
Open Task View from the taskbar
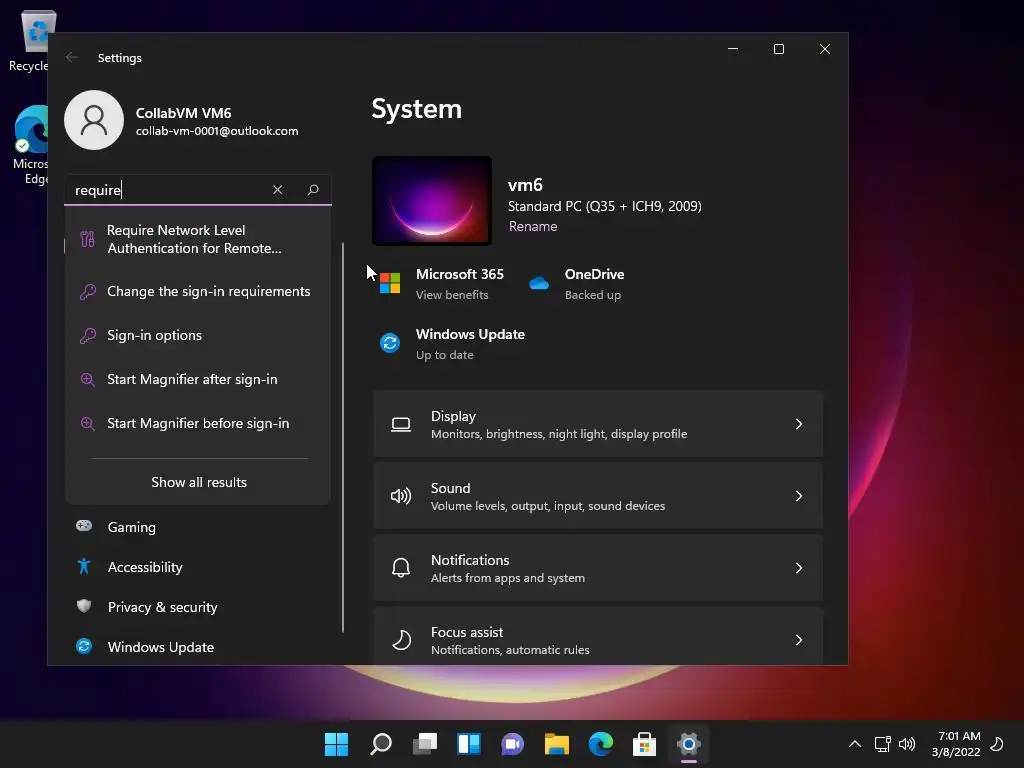[x=424, y=744]
